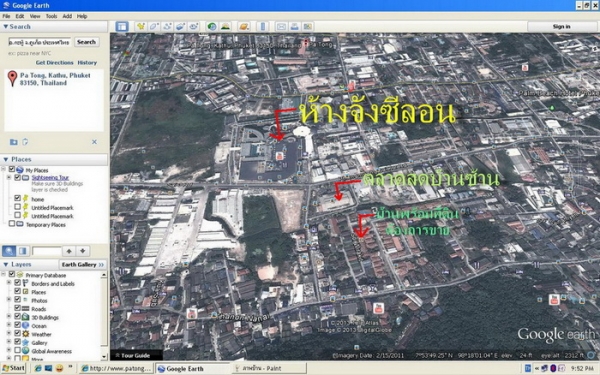
Task: Select the Add Placemark pushpin tool
Action: coord(141,26)
